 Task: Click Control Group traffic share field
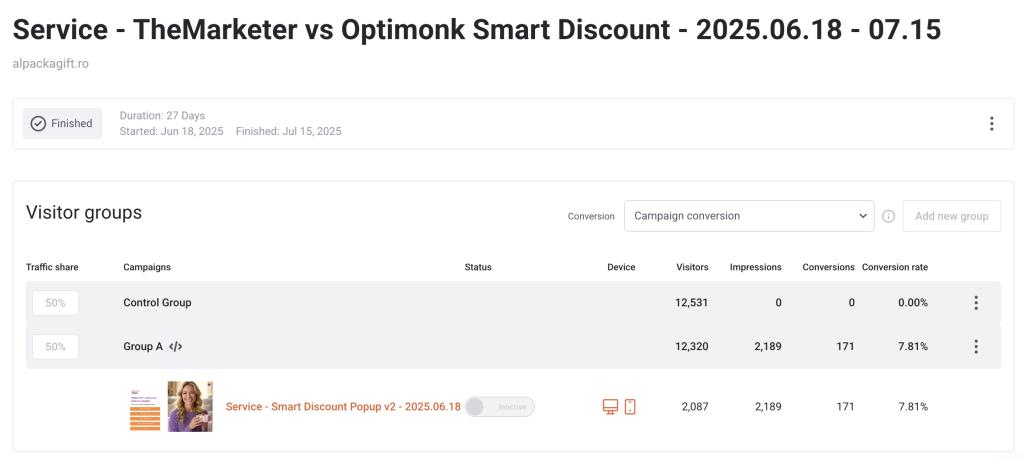(x=55, y=303)
